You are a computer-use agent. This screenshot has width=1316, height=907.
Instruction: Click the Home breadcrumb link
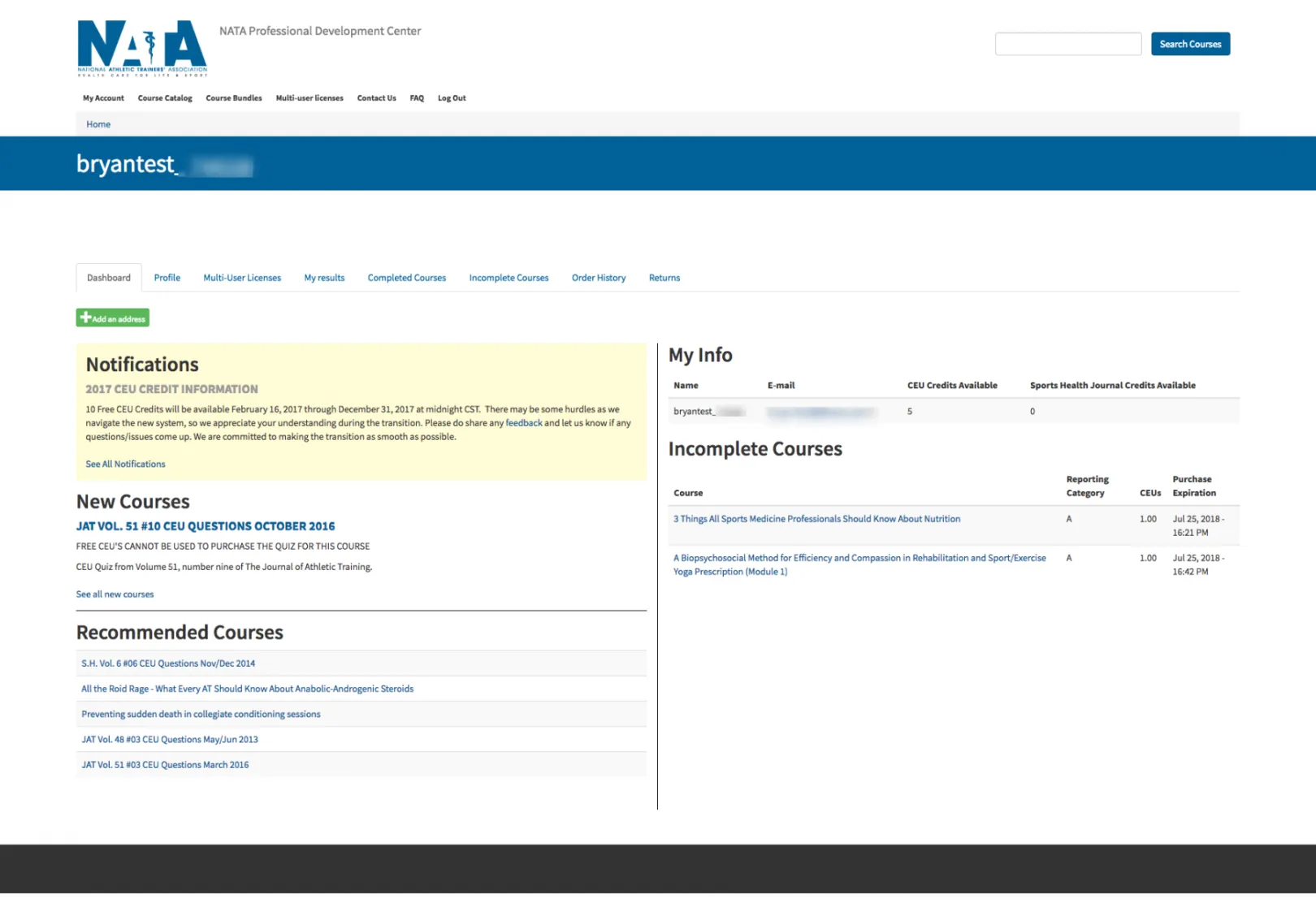pyautogui.click(x=98, y=124)
